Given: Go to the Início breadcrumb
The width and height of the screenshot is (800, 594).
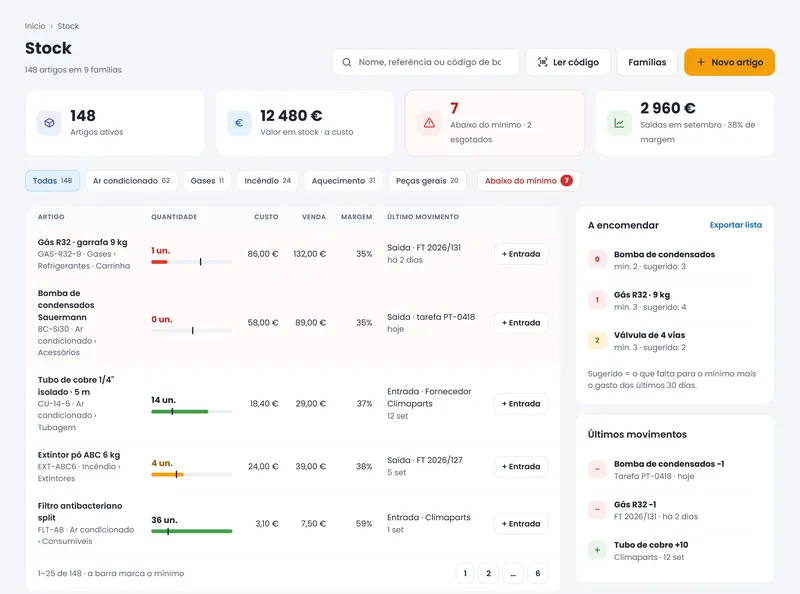Looking at the screenshot, I should 35,26.
